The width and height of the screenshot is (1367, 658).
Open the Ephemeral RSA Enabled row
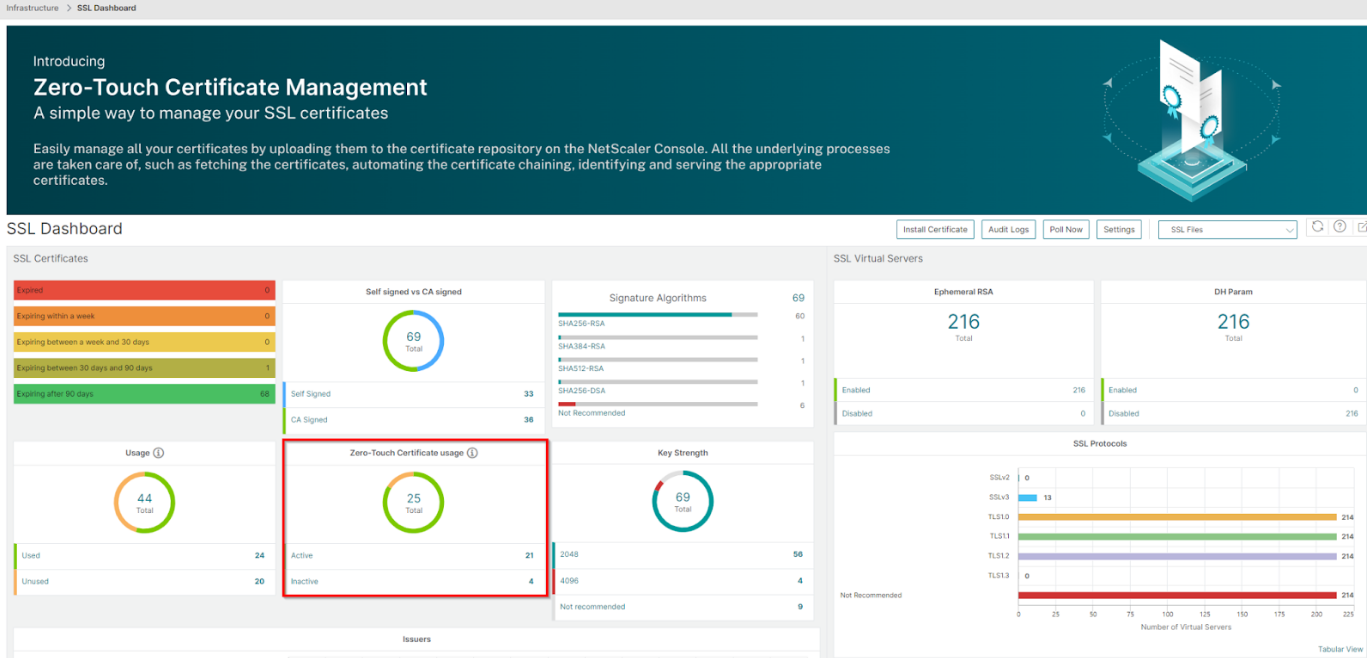coord(963,390)
